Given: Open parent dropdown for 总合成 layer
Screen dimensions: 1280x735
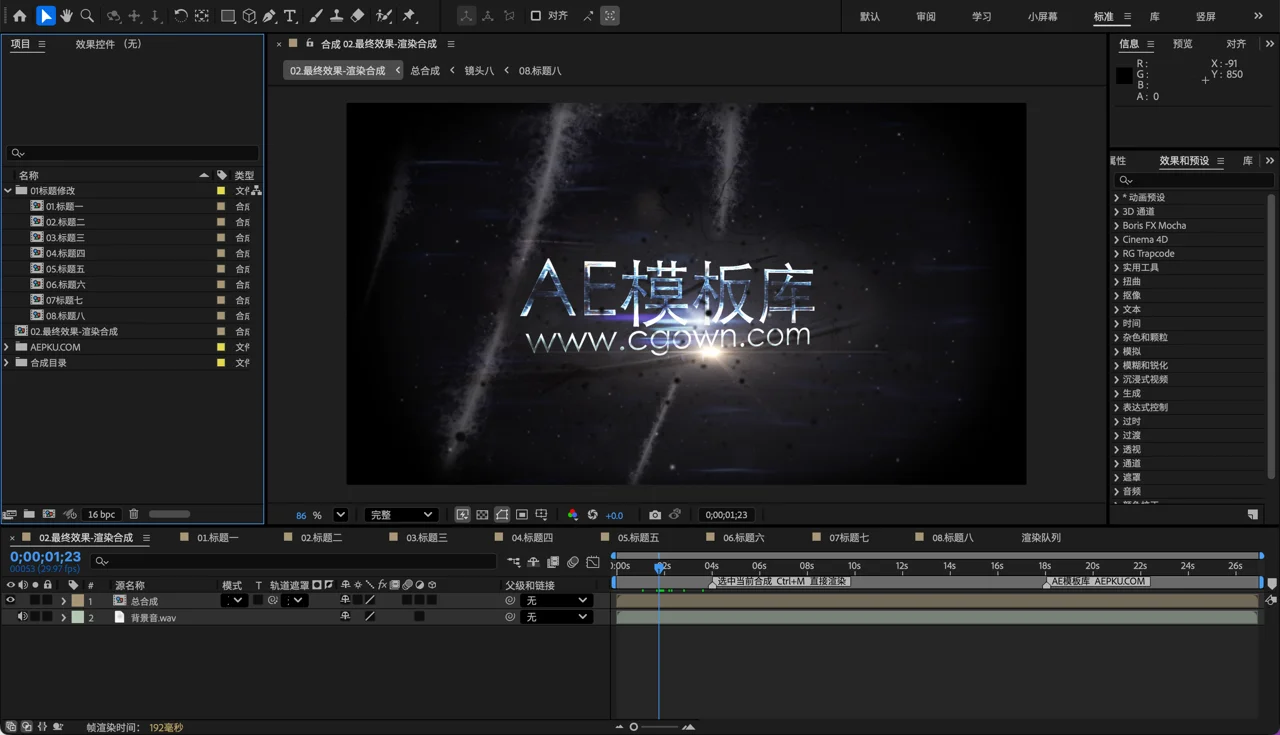Looking at the screenshot, I should click(556, 601).
